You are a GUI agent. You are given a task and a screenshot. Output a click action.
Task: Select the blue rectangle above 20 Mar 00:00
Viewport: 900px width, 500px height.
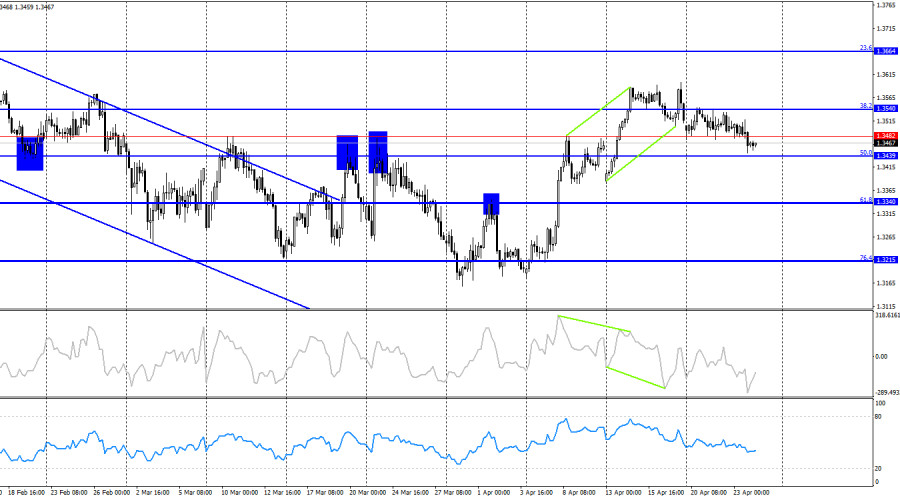(378, 152)
